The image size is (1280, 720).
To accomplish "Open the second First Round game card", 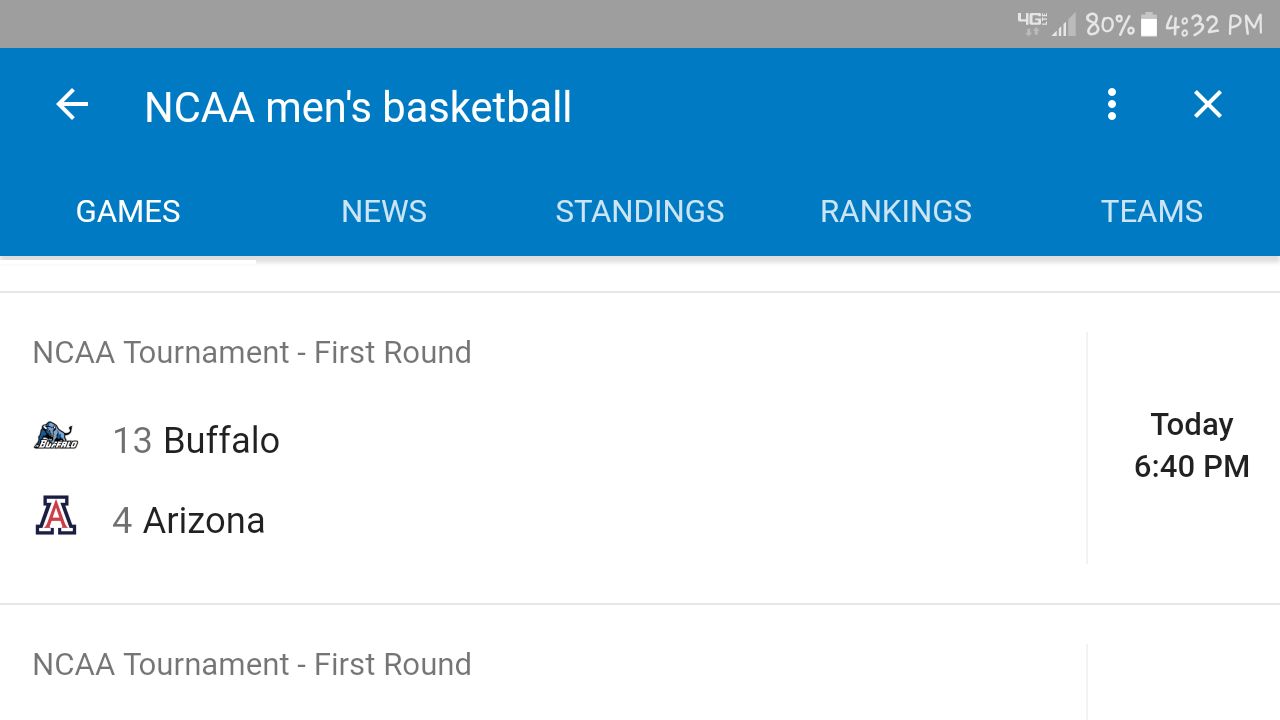I will [x=252, y=665].
